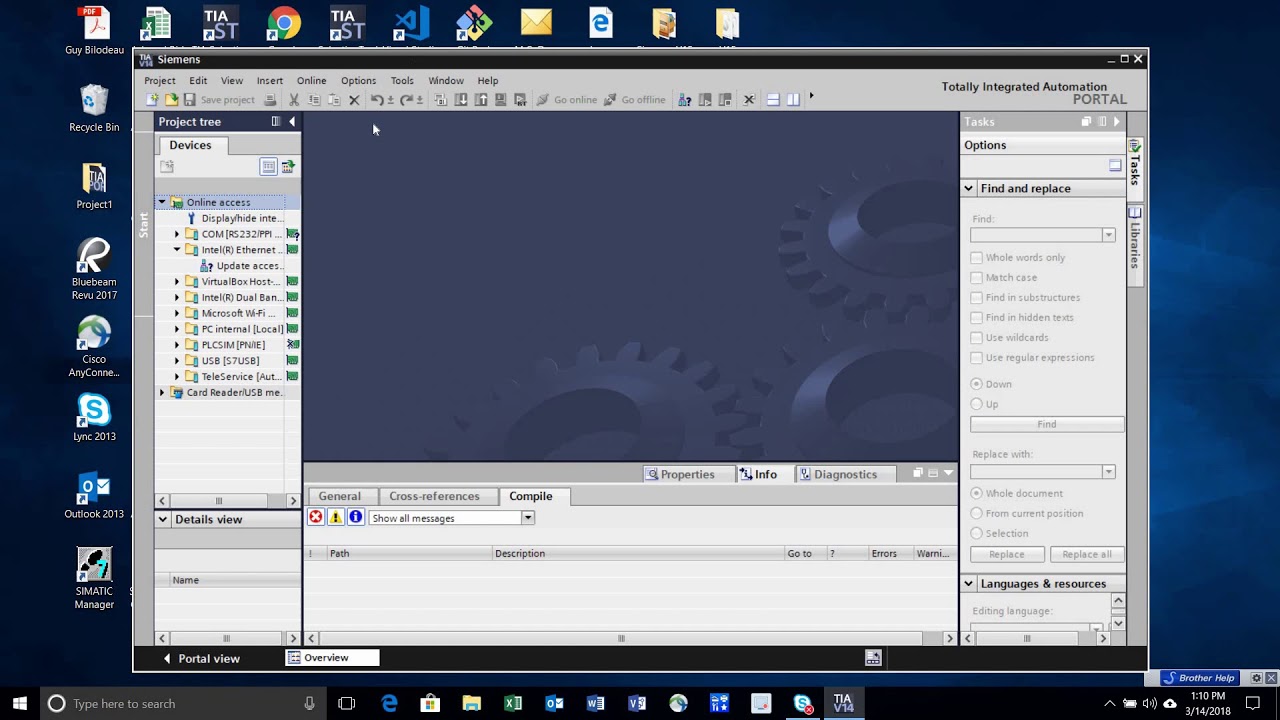This screenshot has width=1280, height=720.
Task: Select the Down search direction radio button
Action: point(977,384)
